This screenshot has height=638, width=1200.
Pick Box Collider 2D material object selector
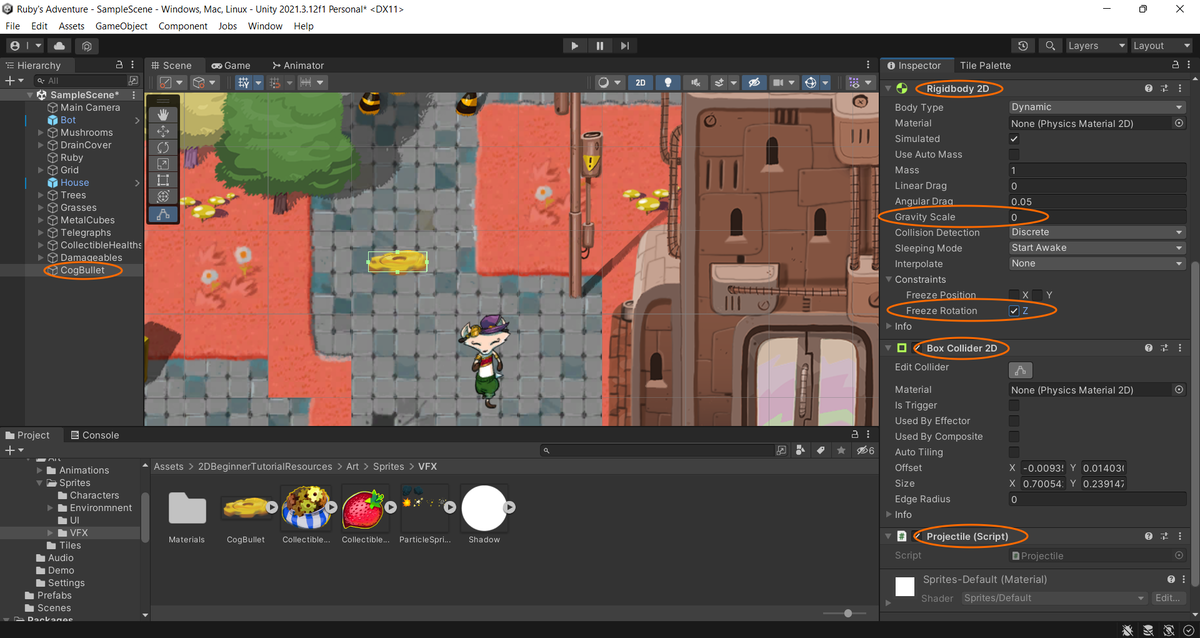tap(1179, 390)
